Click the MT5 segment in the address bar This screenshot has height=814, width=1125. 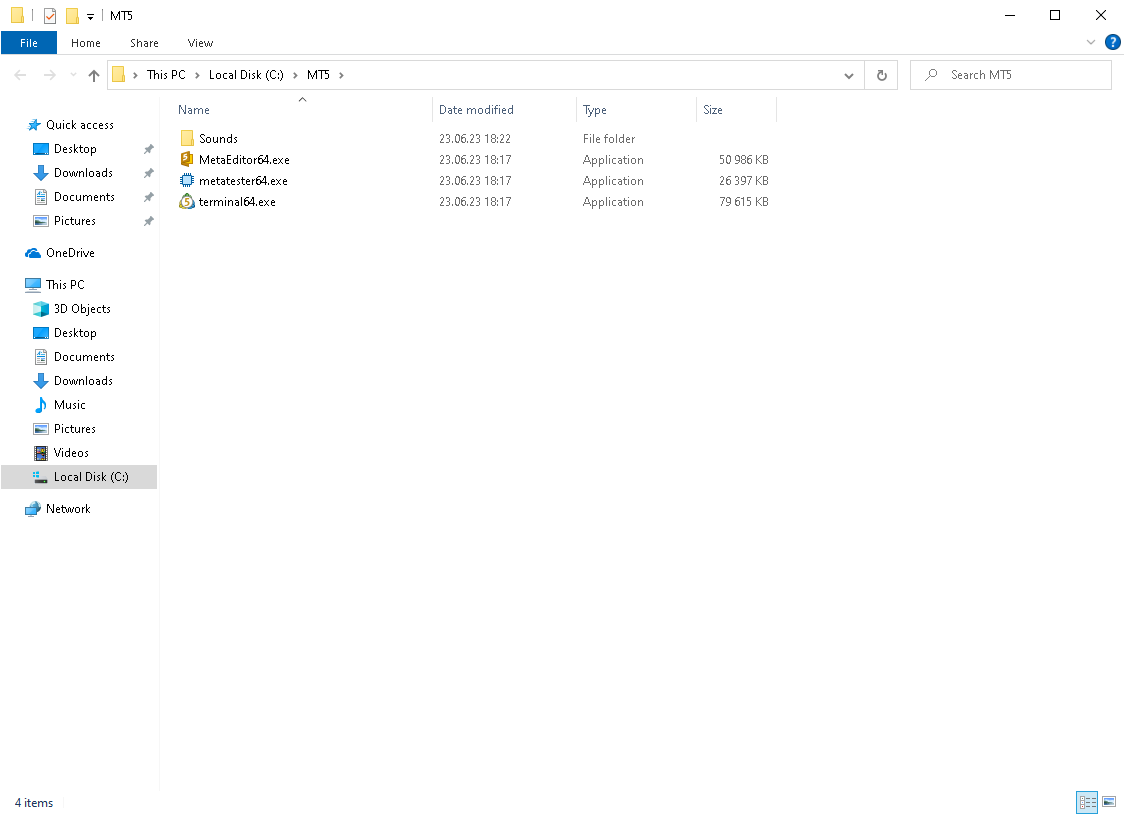(x=319, y=75)
